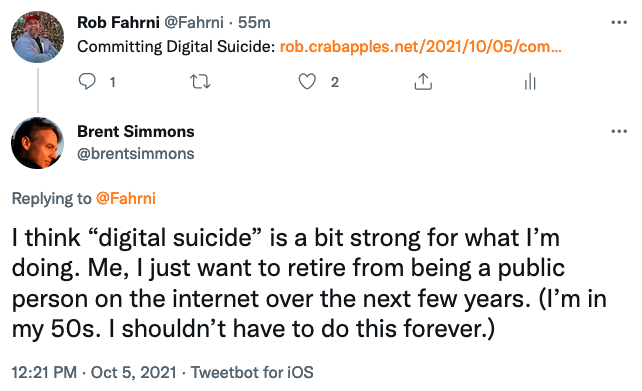
Task: Retweet Rob Fahrni's tweet
Action: [x=201, y=82]
